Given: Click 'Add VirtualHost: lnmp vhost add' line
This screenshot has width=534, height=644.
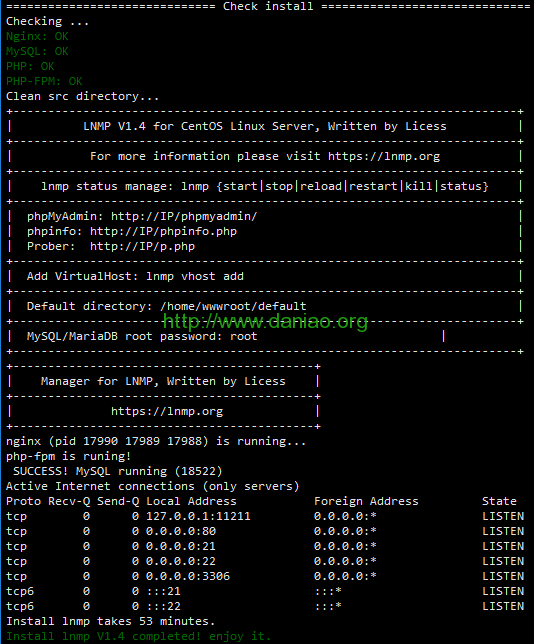Looking at the screenshot, I should 135,276.
